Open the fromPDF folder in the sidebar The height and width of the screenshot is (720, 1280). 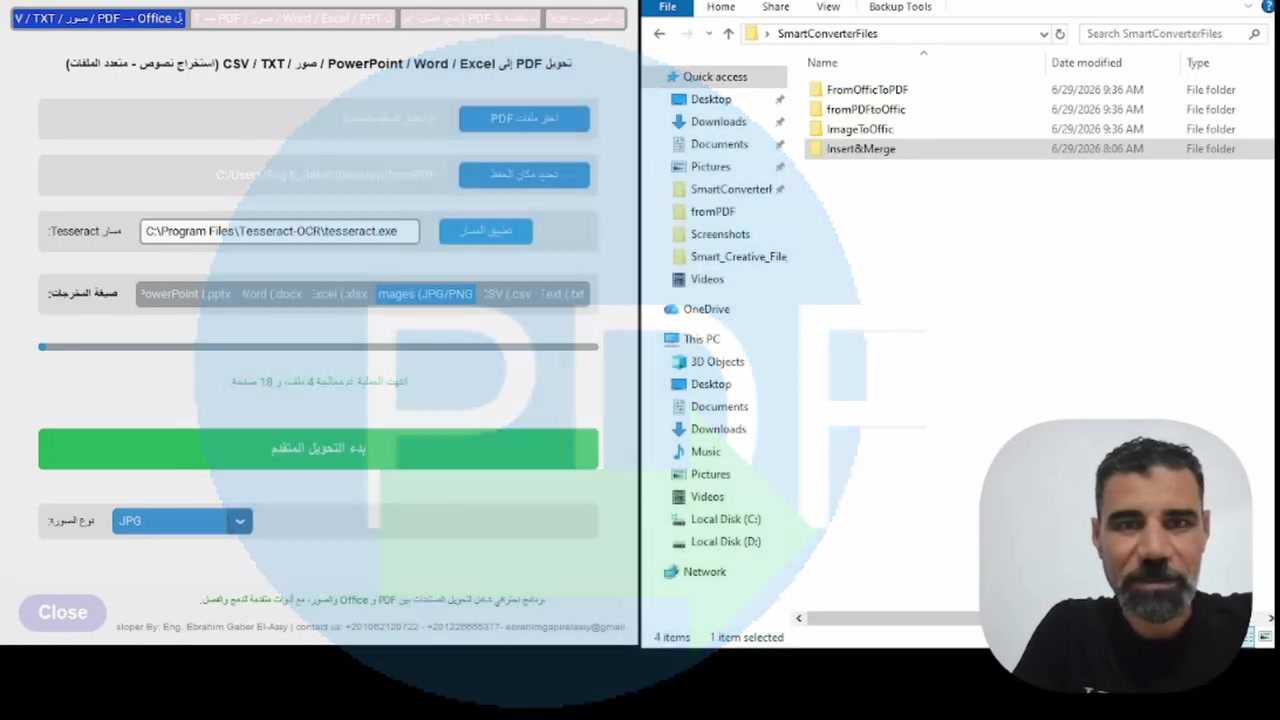point(712,212)
